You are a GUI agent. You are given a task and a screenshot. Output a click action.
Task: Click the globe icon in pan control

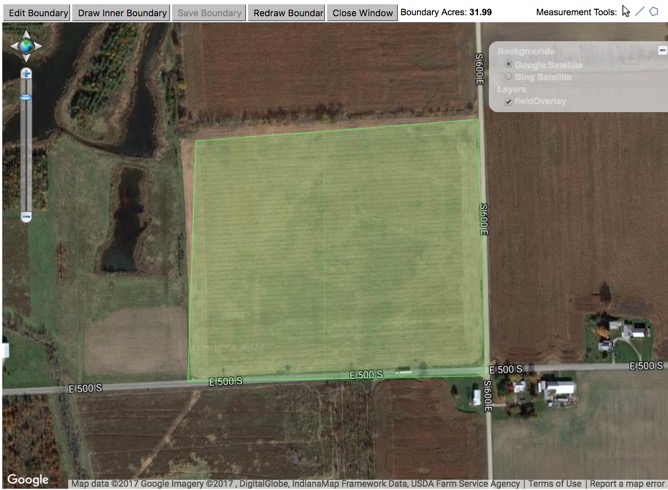pos(26,46)
